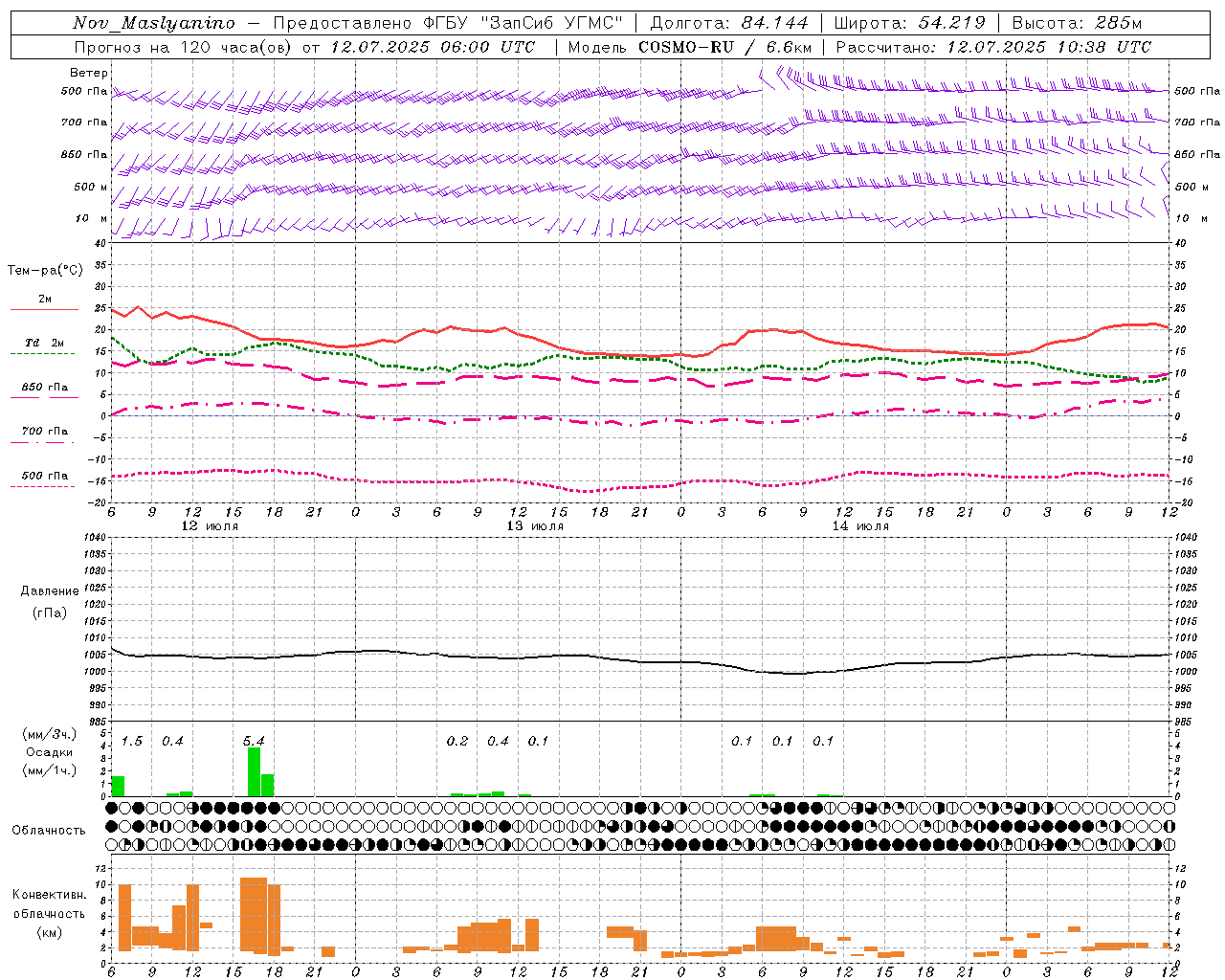Click the Ветер panel label
Screen dimensions: 1225x980
pos(89,73)
